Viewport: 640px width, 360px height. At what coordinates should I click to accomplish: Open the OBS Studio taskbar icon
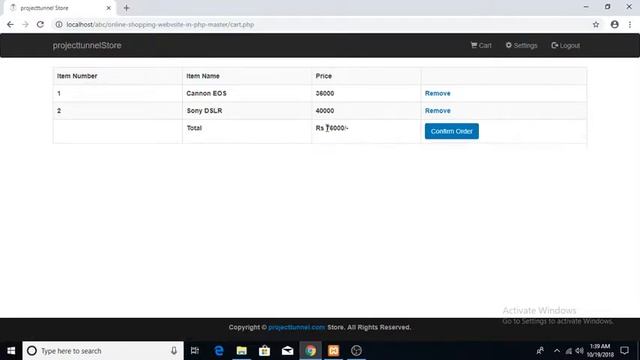[x=356, y=351]
